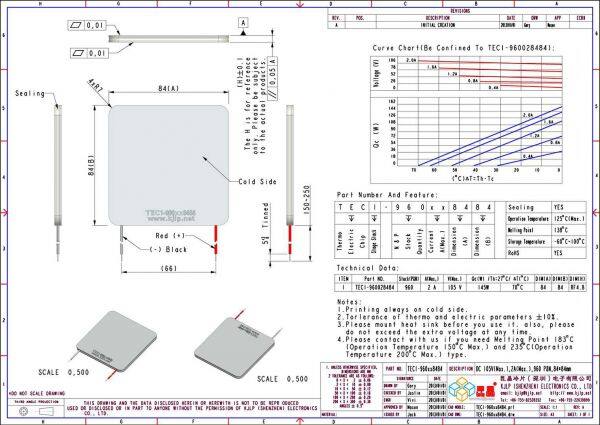Viewport: 600px width, 425px height.
Task: Click the datum A symbol box
Action: point(244,21)
